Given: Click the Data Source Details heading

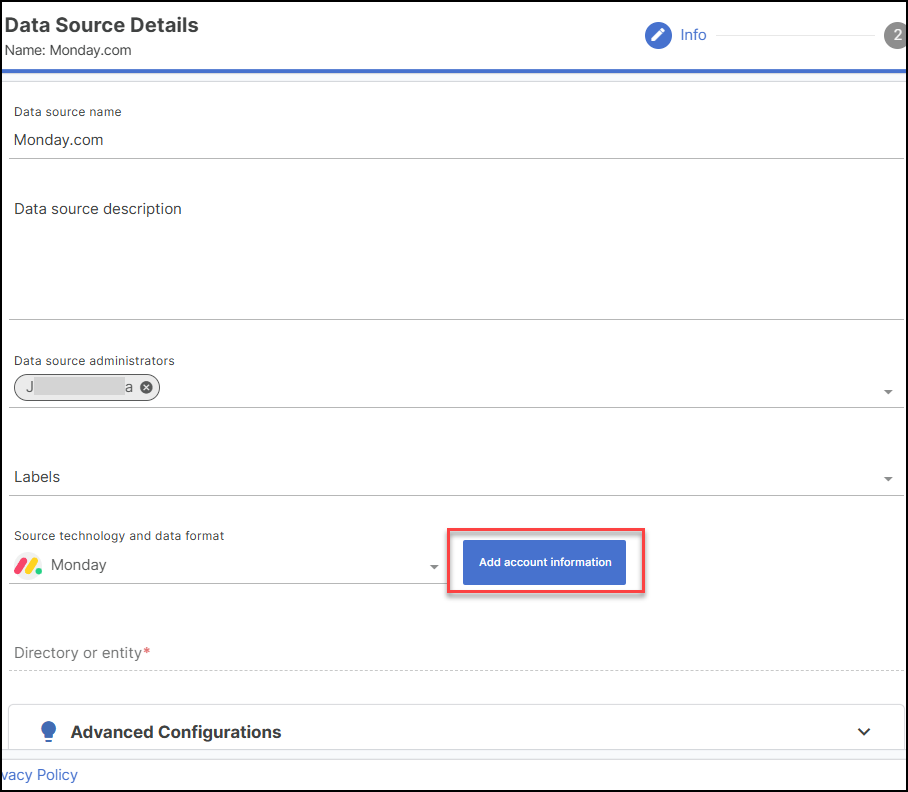Looking at the screenshot, I should 102,25.
